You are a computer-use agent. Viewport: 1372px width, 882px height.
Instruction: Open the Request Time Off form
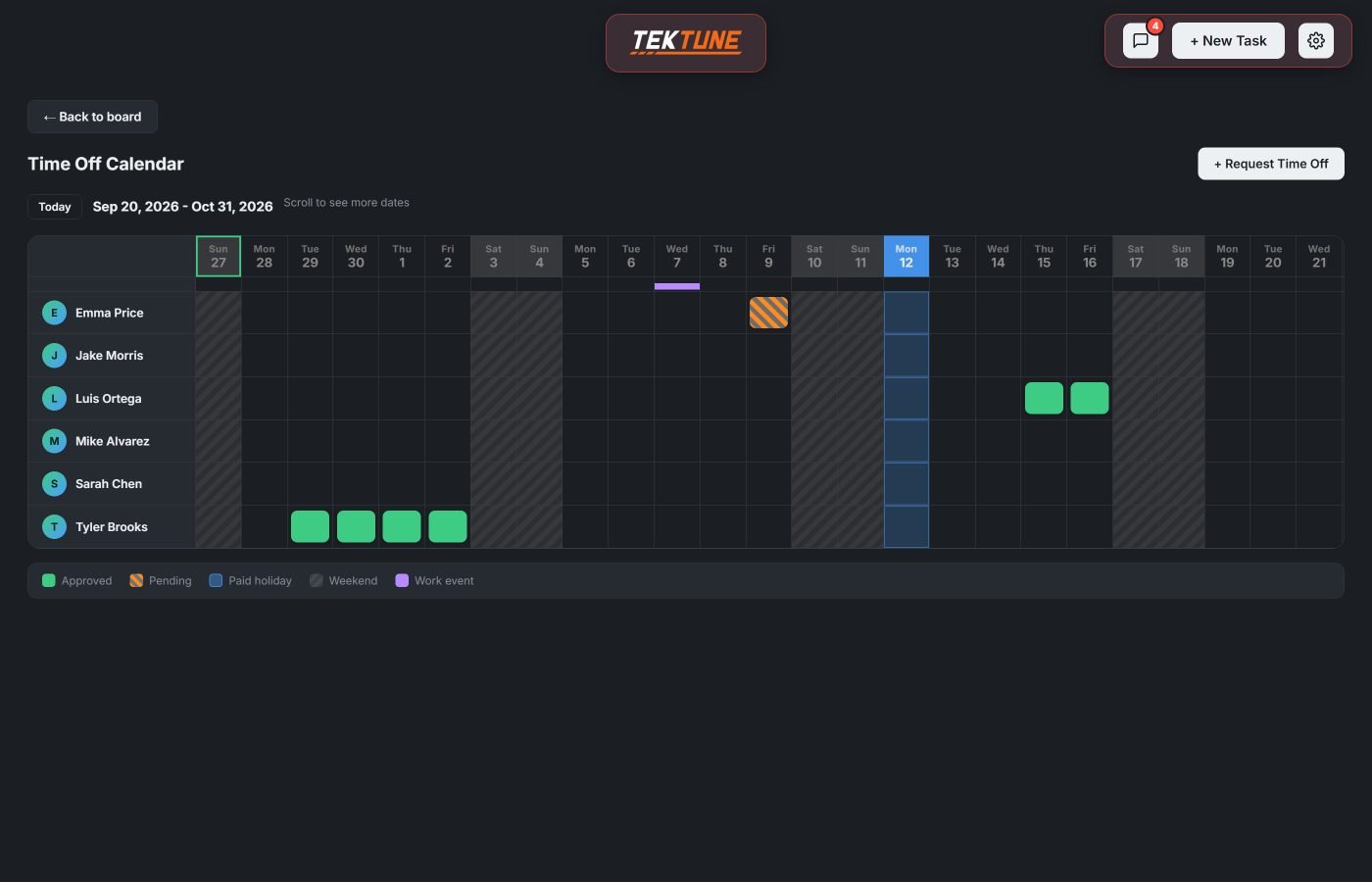tap(1271, 164)
